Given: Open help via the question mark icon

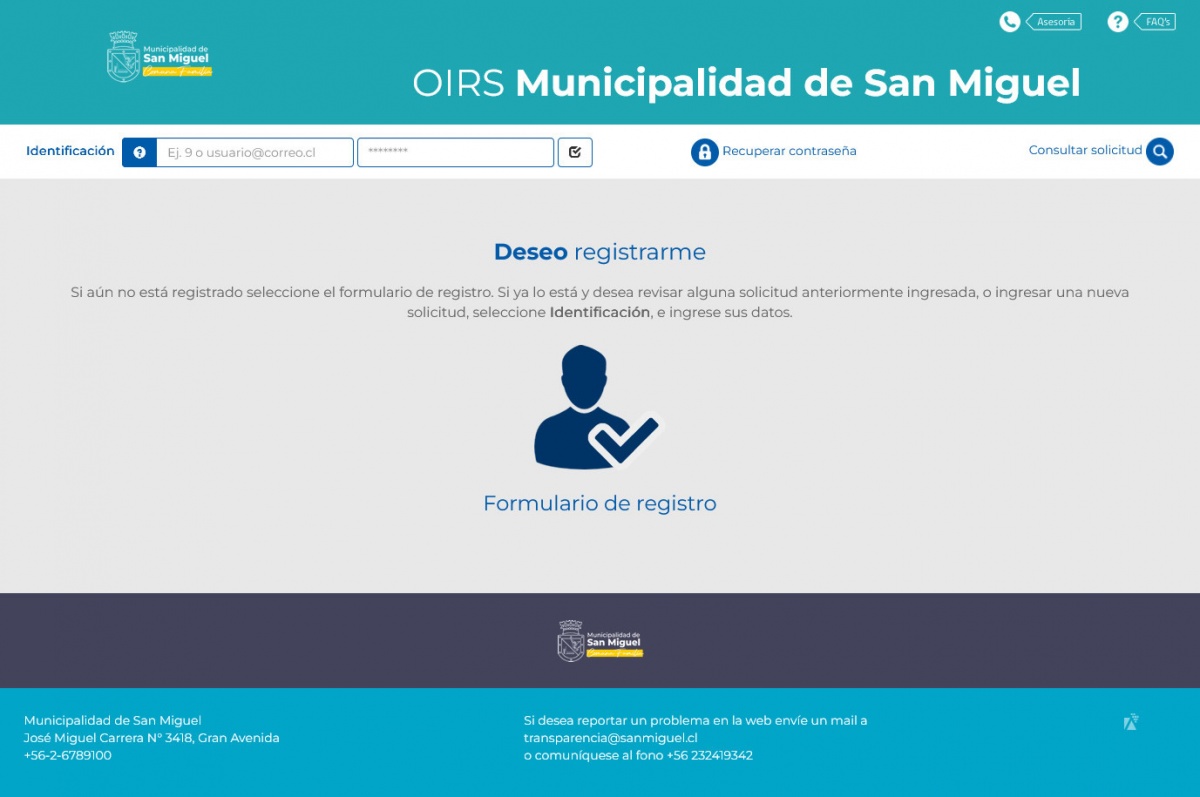Looking at the screenshot, I should click(x=1117, y=20).
